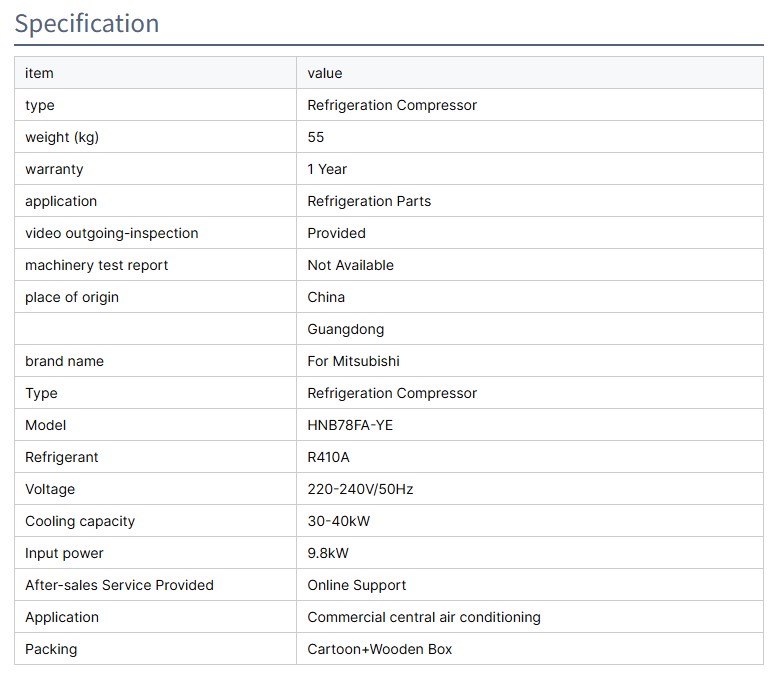The image size is (775, 676).
Task: Select the 'Not Available' test report value
Action: coord(350,265)
